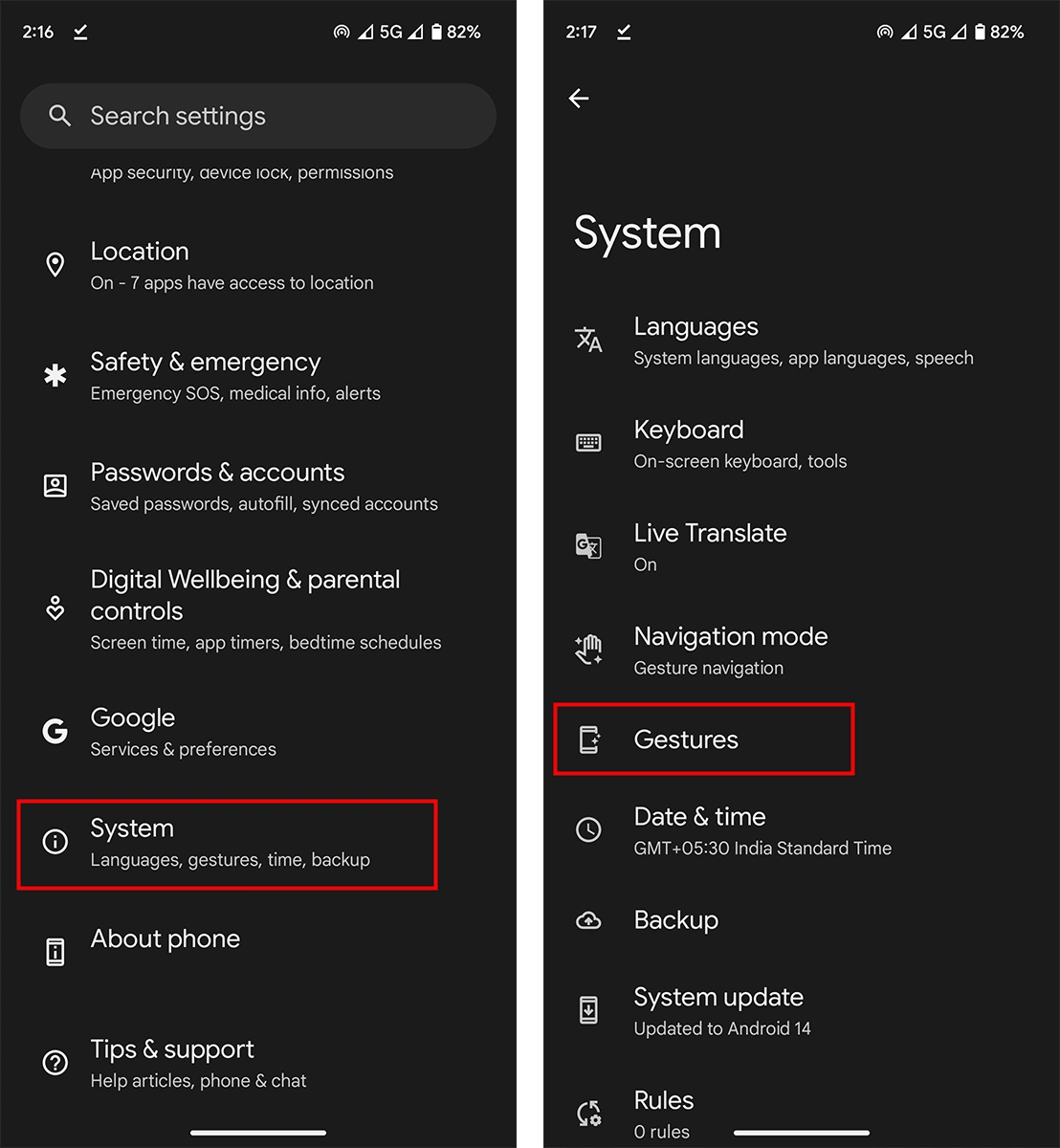Tap the hotspot status icon on left screen

(342, 32)
